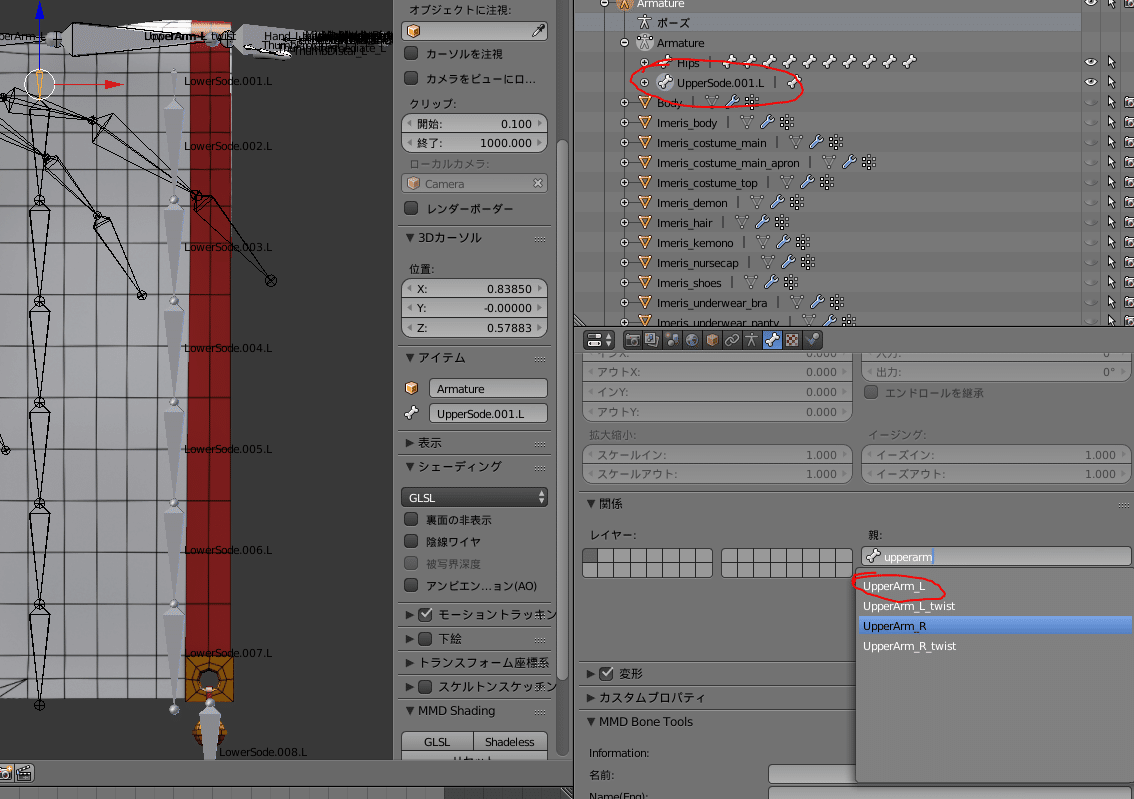Click the wrench modifier icon on Imeris_body row
This screenshot has height=799, width=1134.
coord(767,123)
